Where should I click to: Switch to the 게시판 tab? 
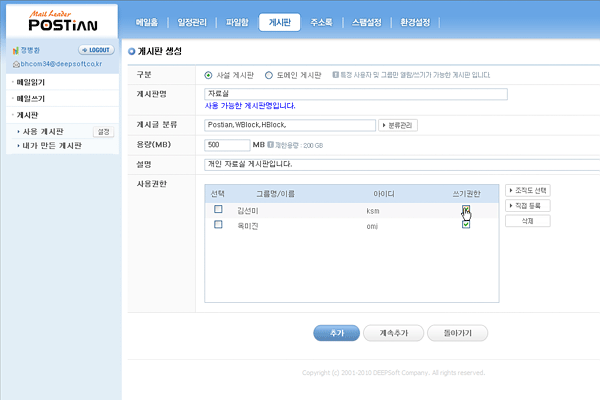click(x=279, y=23)
